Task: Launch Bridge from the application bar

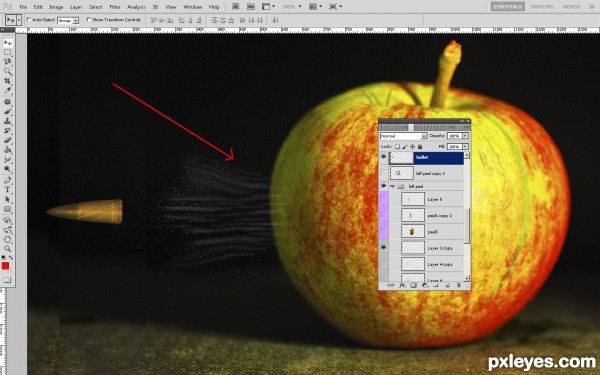Action: tap(236, 7)
